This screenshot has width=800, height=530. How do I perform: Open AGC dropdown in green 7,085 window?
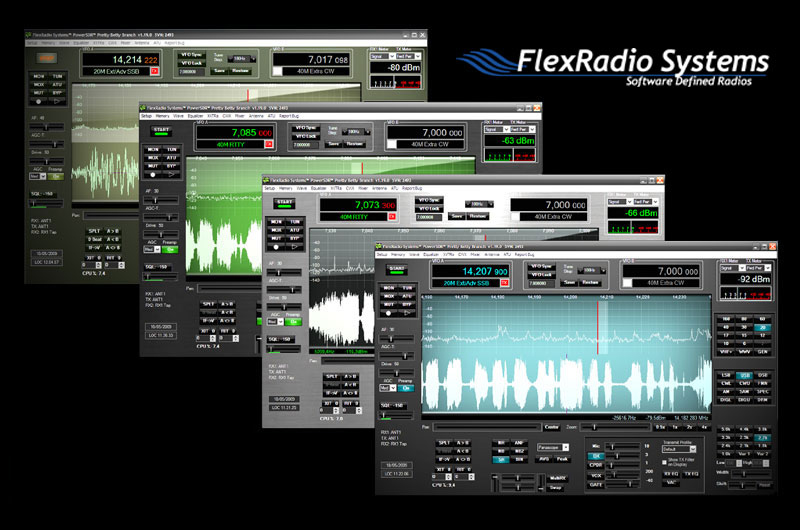click(152, 249)
